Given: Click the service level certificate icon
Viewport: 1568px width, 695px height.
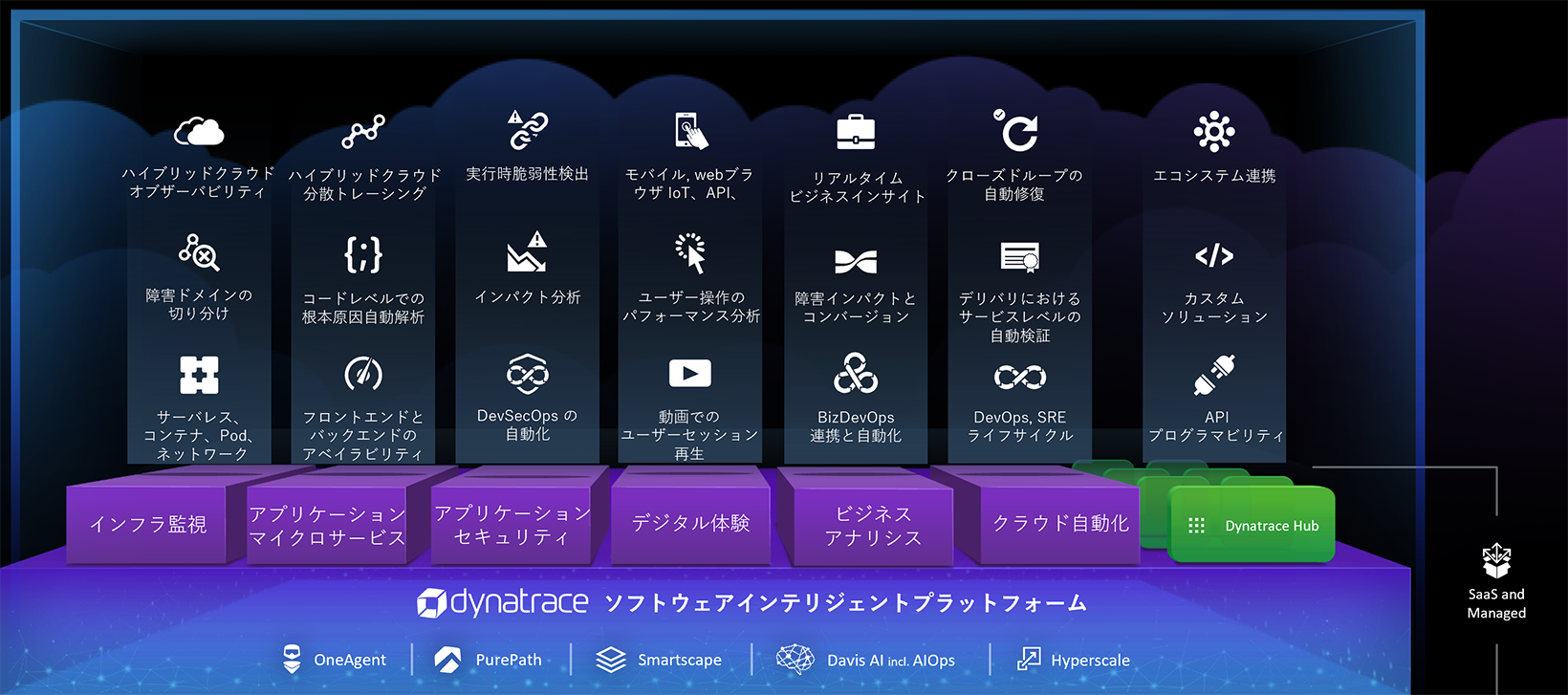Looking at the screenshot, I should [1020, 257].
